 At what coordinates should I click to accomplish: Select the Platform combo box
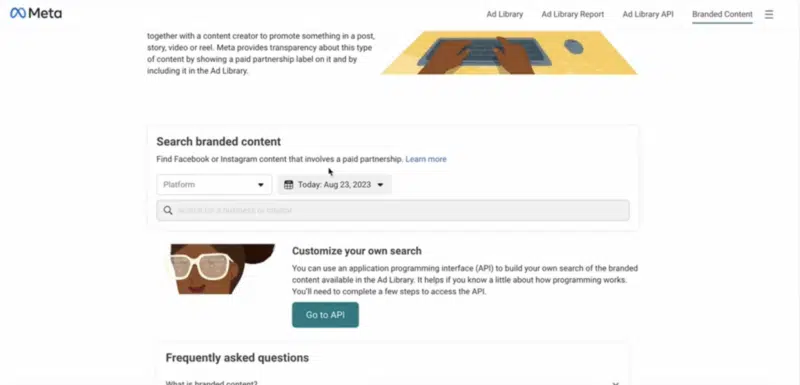pyautogui.click(x=214, y=185)
